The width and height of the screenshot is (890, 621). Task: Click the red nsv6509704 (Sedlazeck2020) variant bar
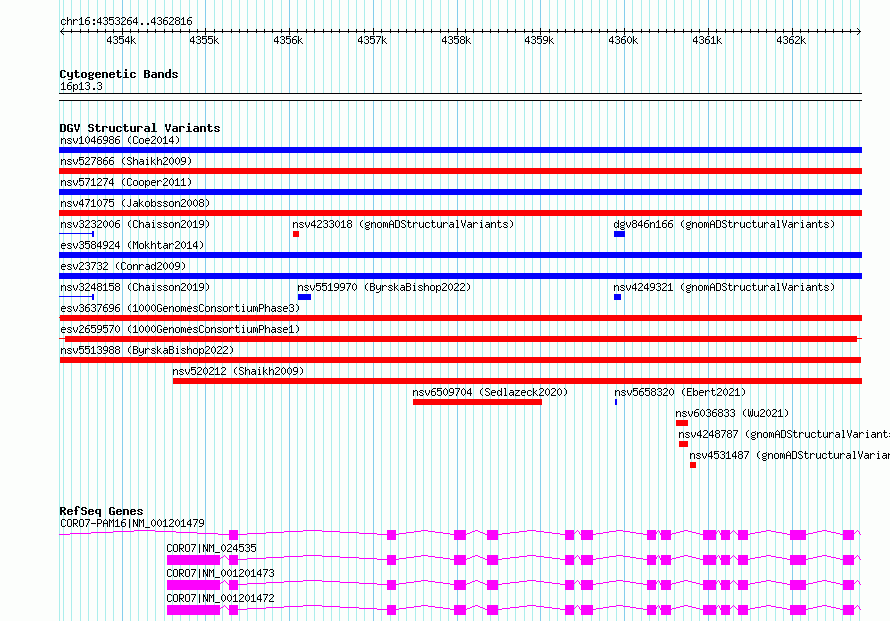477,402
